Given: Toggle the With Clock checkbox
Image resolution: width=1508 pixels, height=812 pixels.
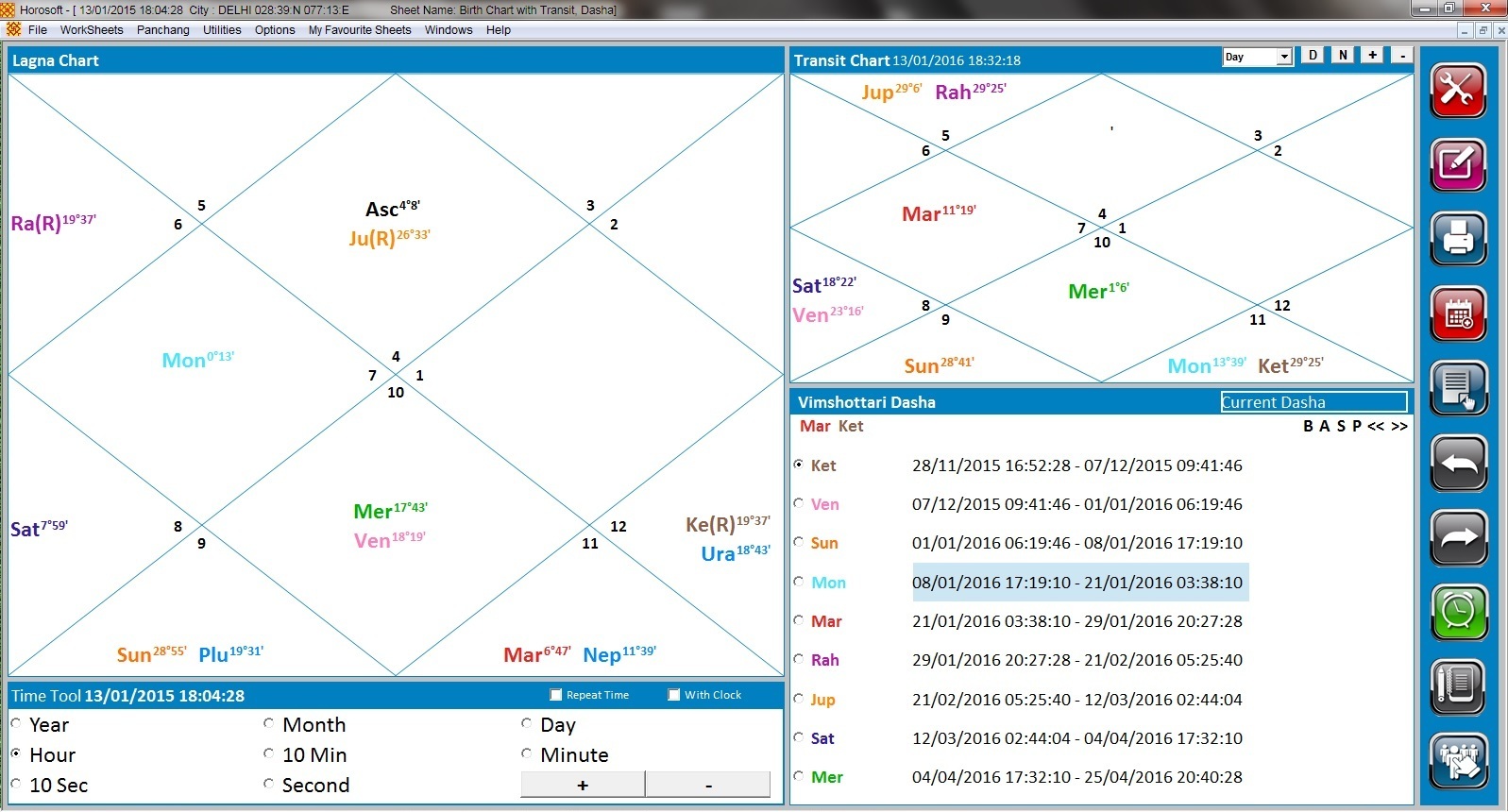Looking at the screenshot, I should coord(674,695).
